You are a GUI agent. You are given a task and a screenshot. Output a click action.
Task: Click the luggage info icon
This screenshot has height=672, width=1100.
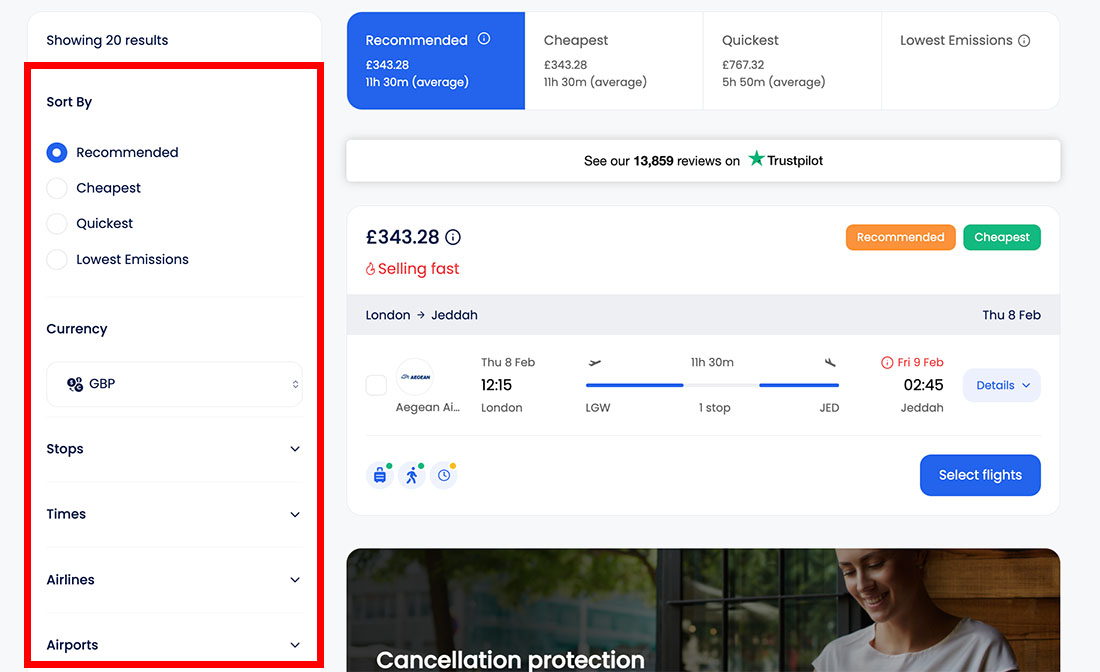(x=380, y=476)
